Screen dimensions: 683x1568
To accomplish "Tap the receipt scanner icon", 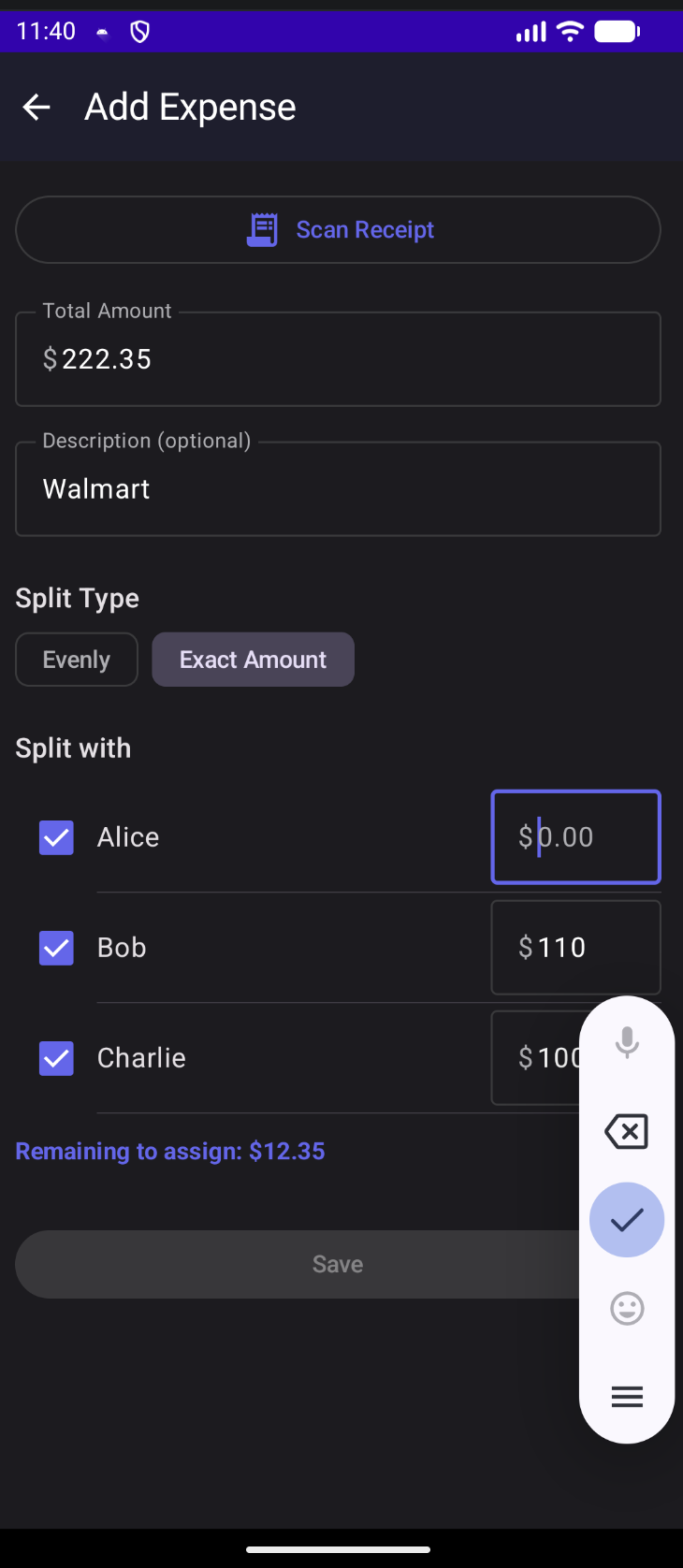I will click(262, 229).
